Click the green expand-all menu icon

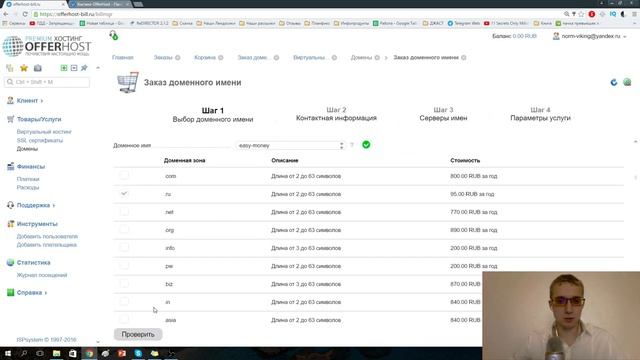click(x=64, y=68)
